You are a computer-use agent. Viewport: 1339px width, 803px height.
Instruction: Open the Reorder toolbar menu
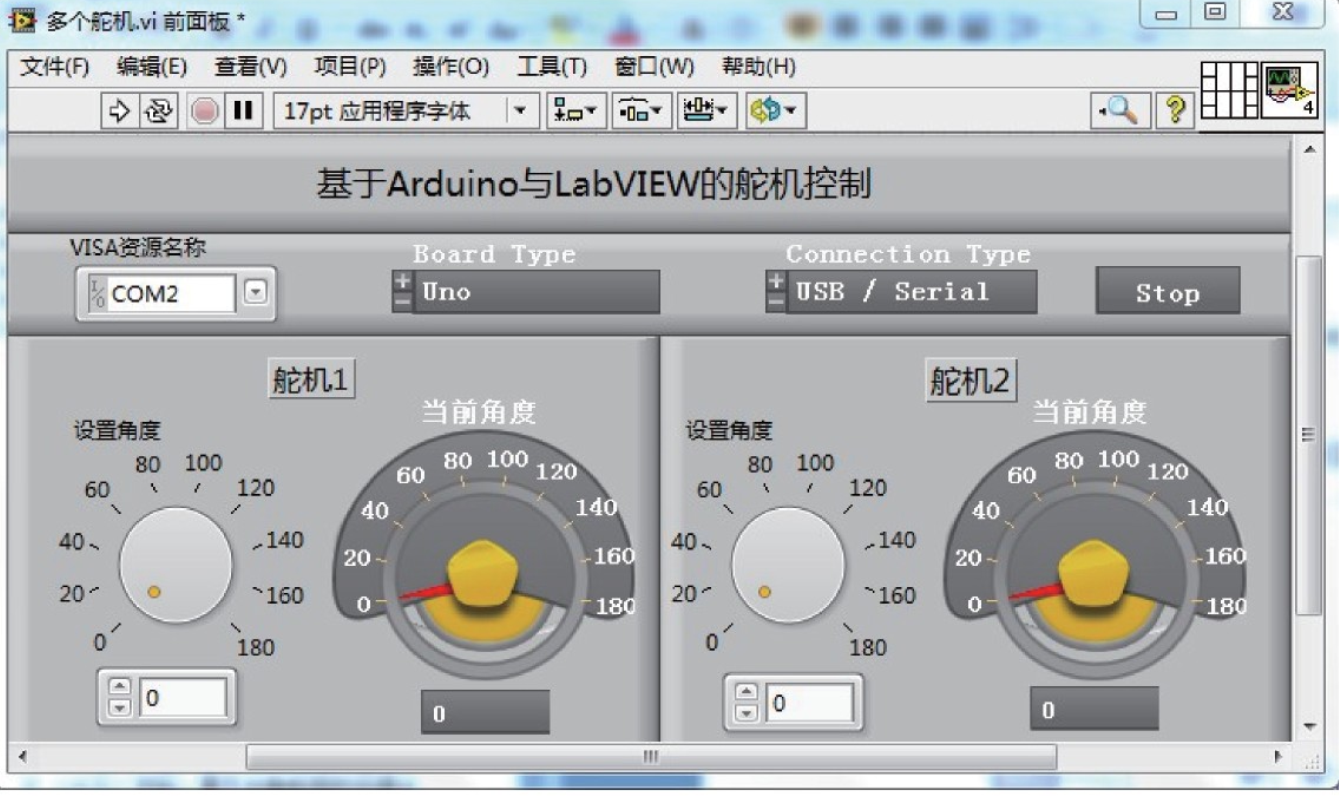coord(776,110)
